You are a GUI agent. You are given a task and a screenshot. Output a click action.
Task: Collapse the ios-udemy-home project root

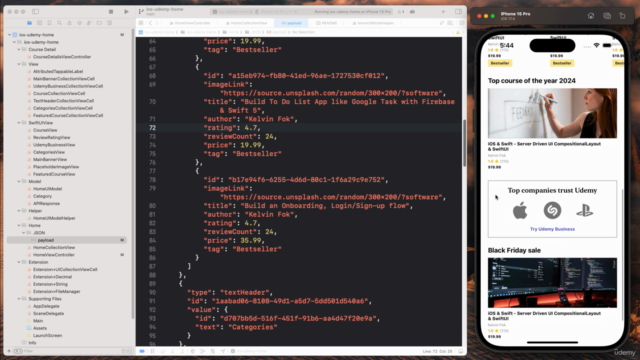9,35
